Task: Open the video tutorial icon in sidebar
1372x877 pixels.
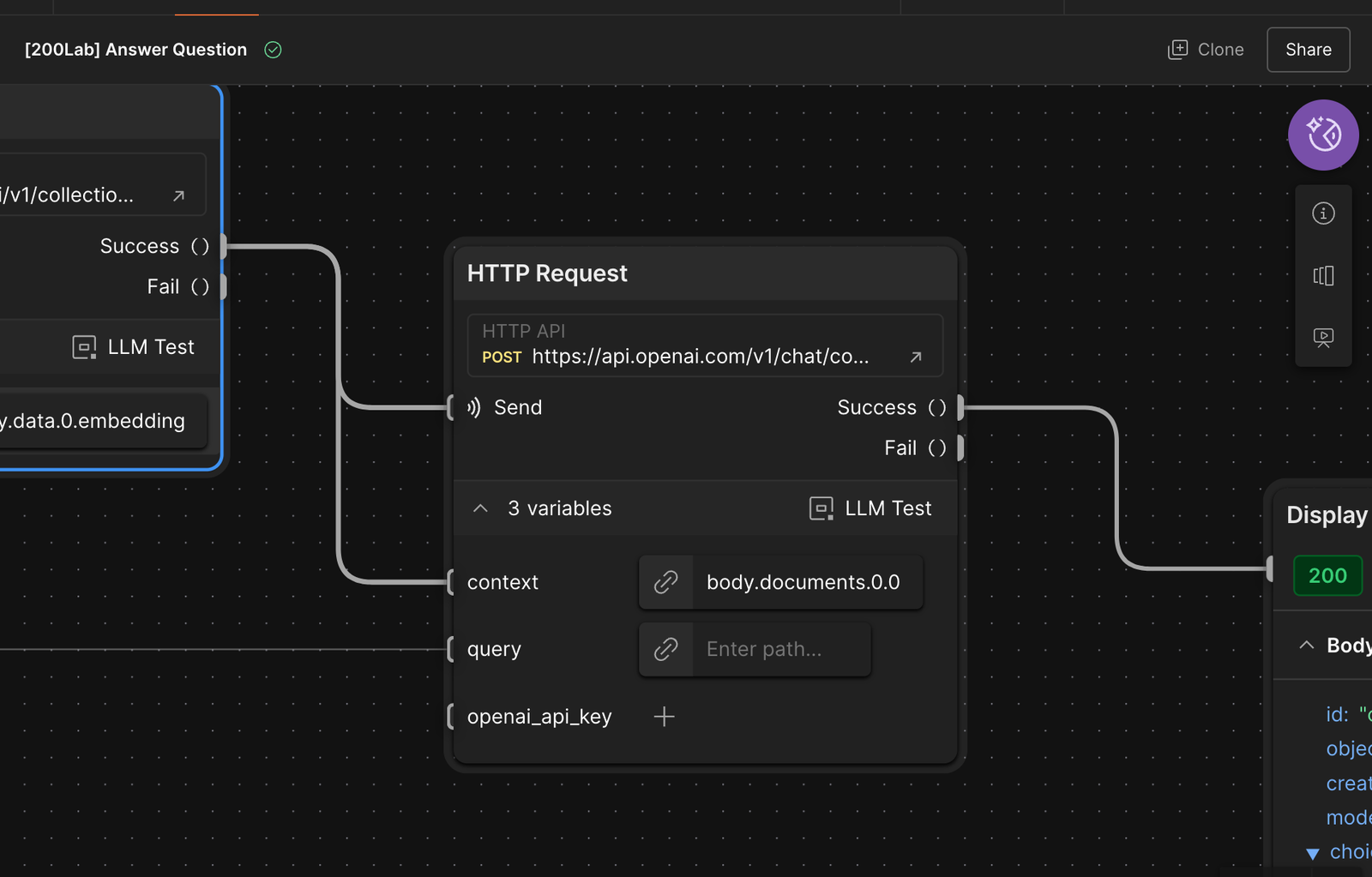Action: click(1323, 337)
